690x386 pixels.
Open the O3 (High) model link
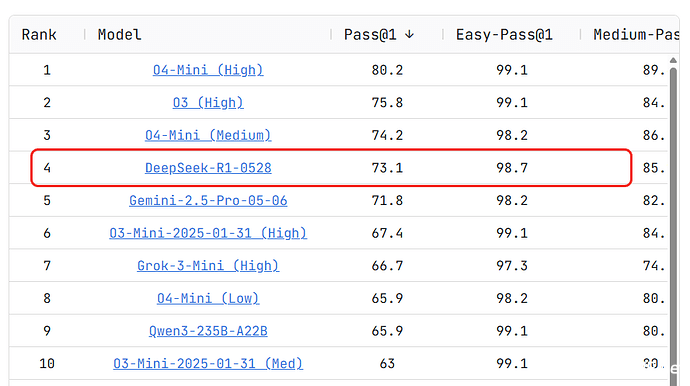(x=208, y=103)
